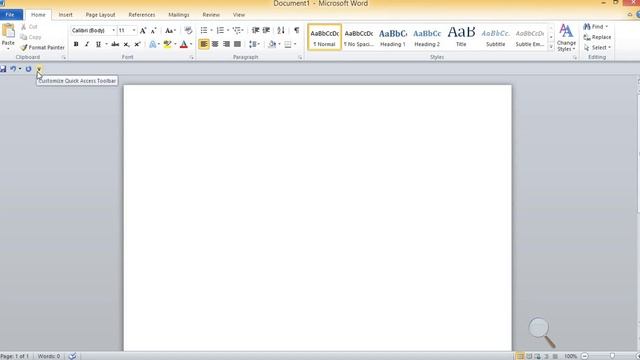Toggle align text right

226,44
